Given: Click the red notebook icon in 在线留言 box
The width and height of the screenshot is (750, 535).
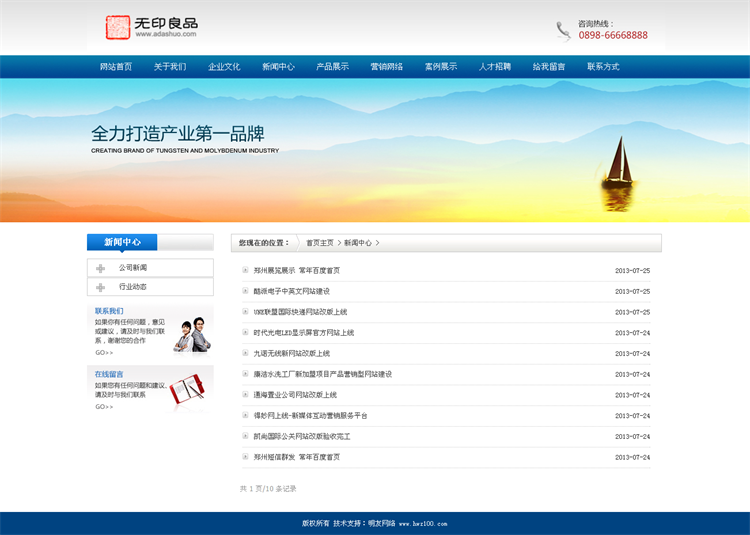Looking at the screenshot, I should 188,389.
